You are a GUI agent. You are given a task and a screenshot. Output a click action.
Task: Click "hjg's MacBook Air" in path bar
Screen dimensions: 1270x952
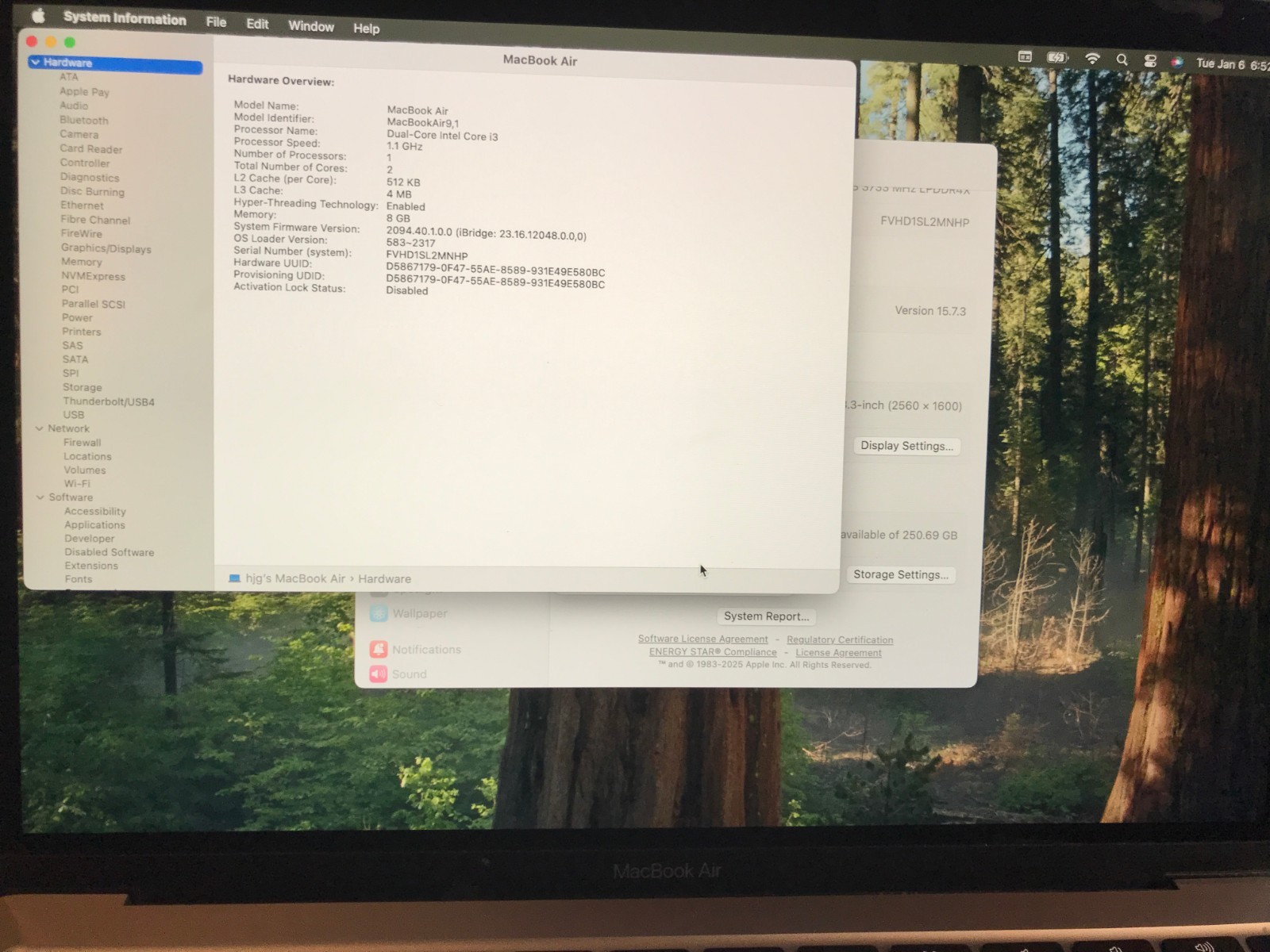click(295, 578)
